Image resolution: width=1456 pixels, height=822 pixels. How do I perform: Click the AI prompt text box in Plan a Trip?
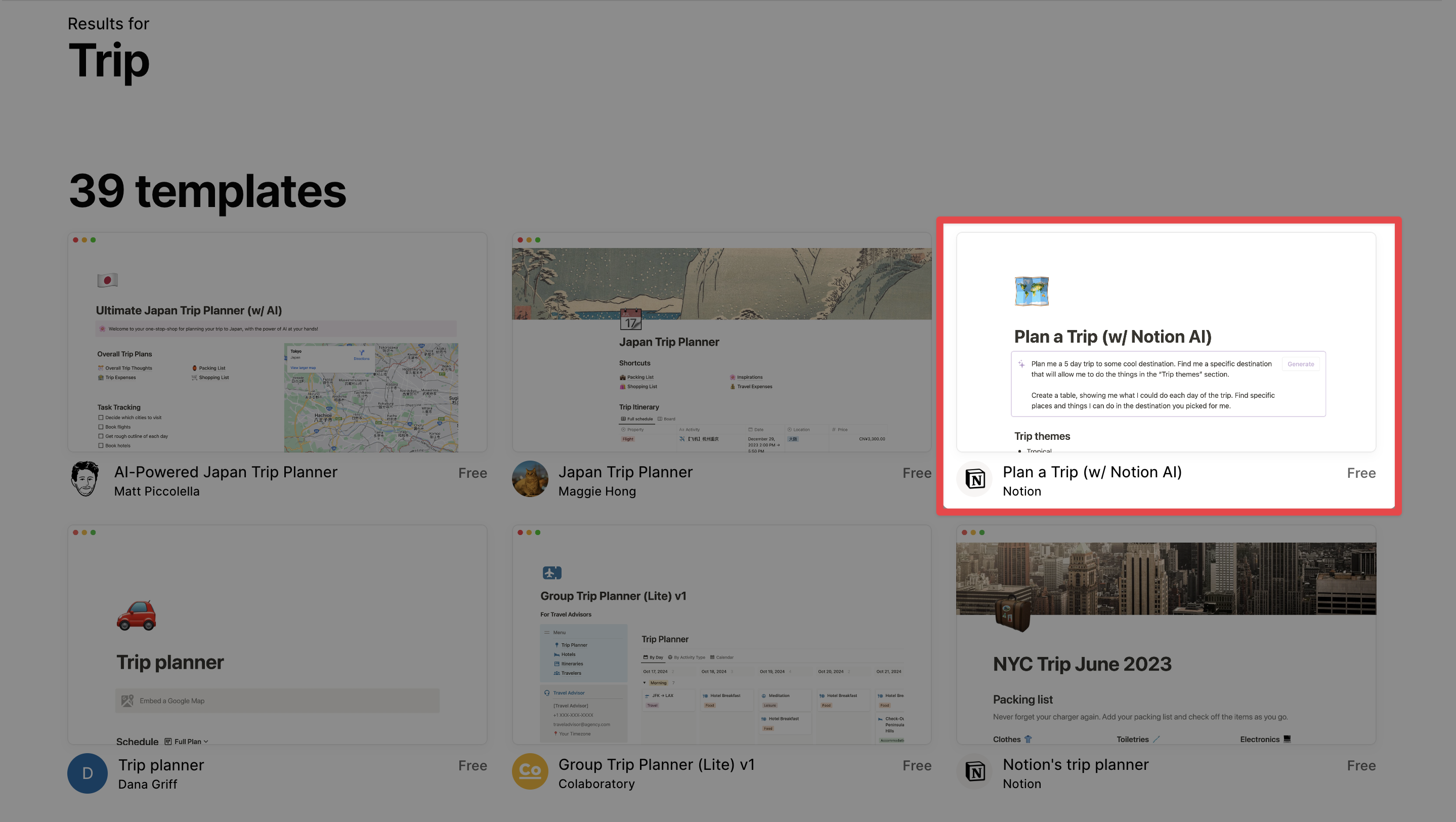1168,385
